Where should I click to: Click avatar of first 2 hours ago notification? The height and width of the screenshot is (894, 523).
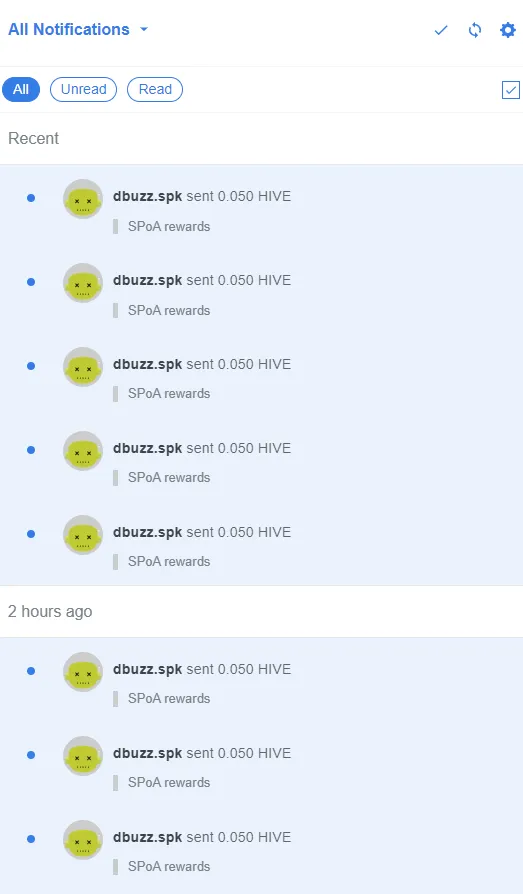tap(83, 672)
